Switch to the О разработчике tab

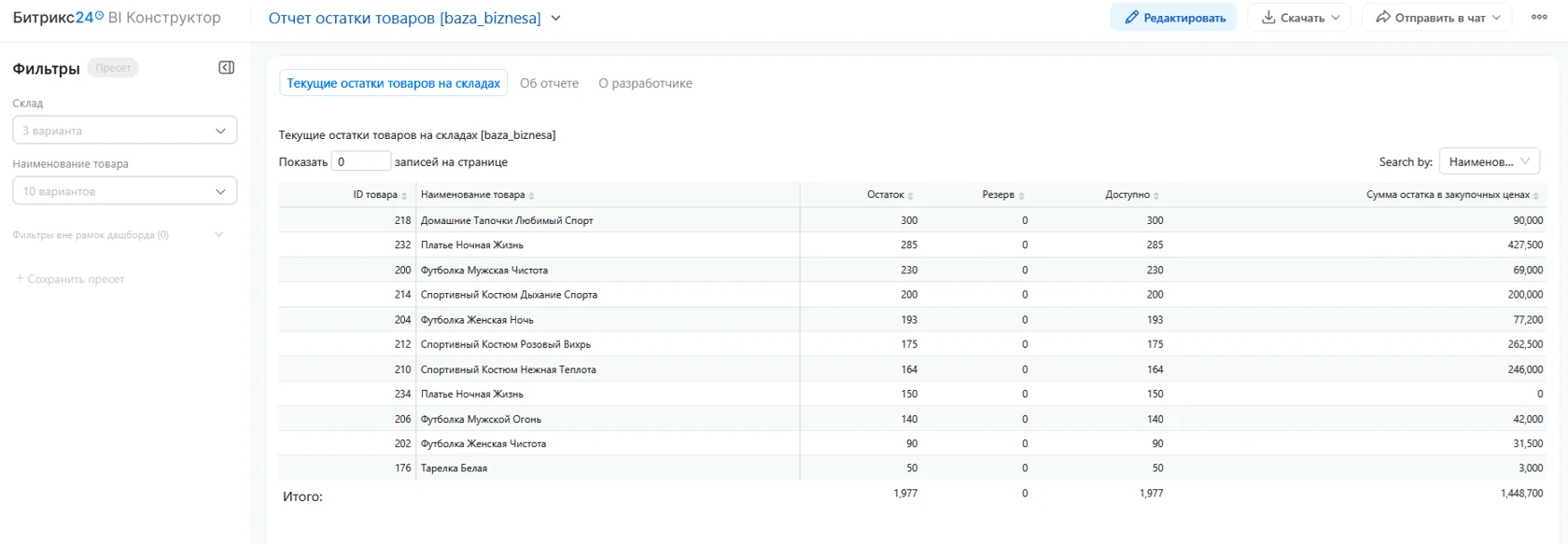point(645,83)
